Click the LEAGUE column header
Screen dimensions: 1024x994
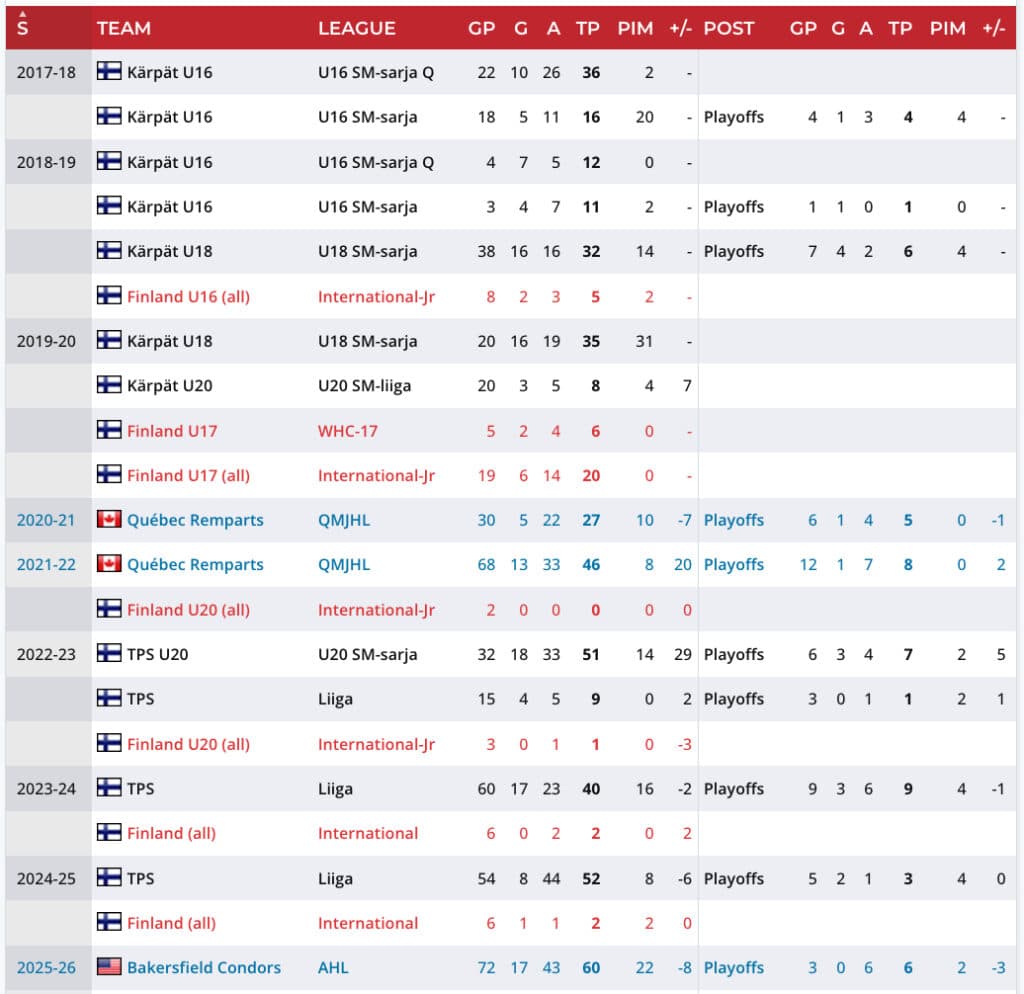(357, 28)
